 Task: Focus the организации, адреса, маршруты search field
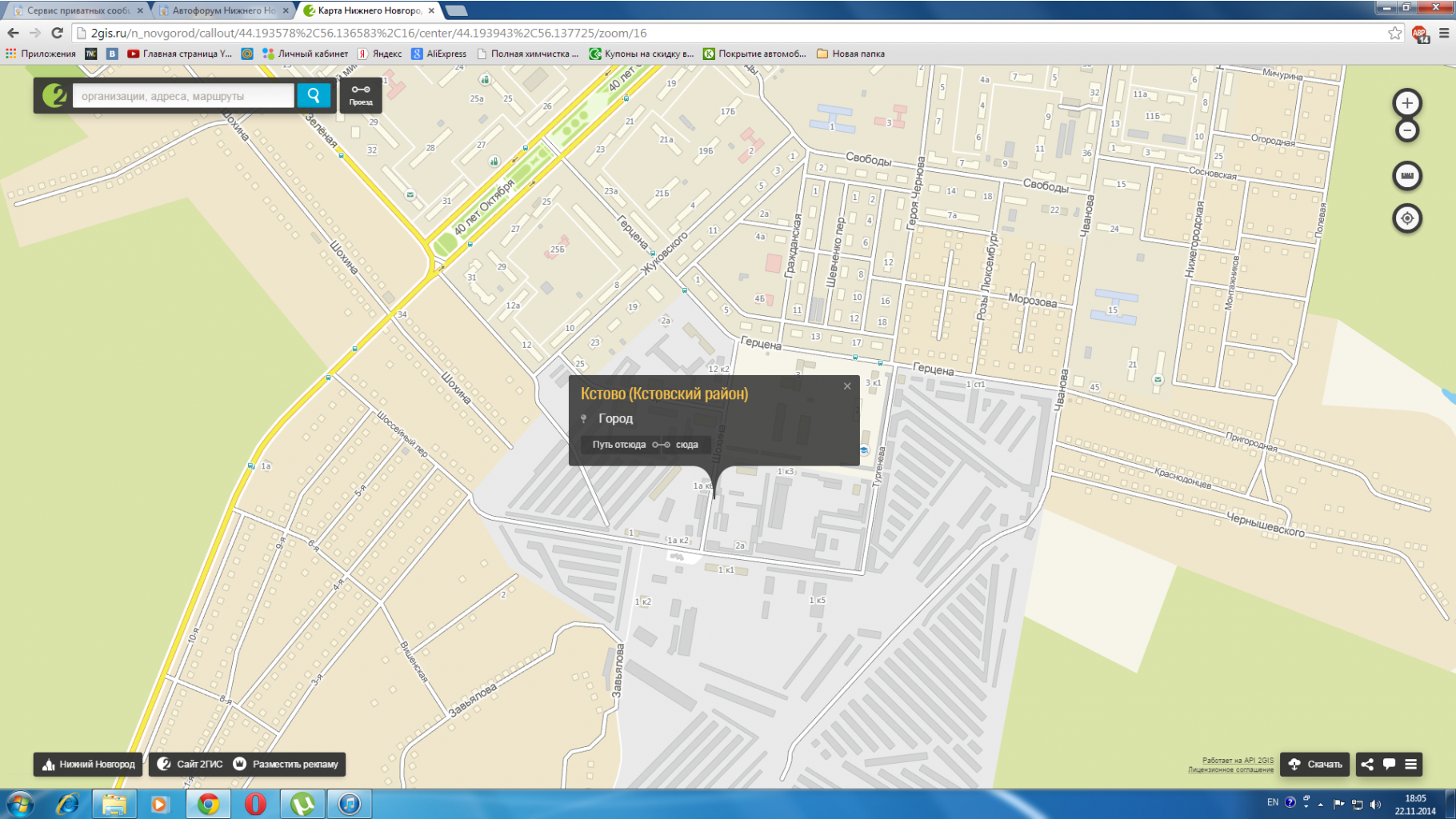[183, 96]
